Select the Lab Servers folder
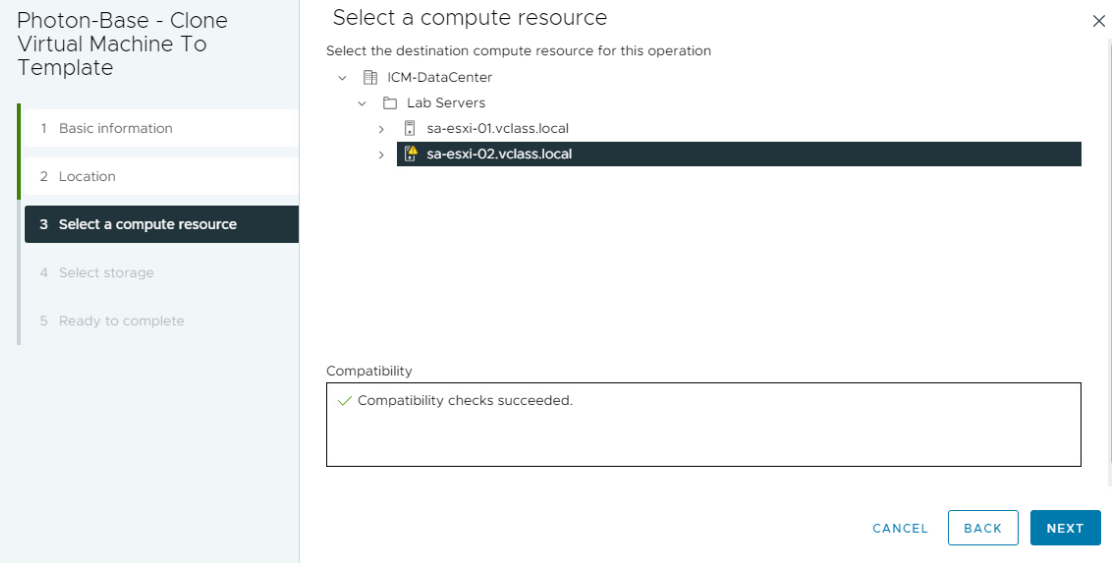Image resolution: width=1112 pixels, height=563 pixels. 446,103
